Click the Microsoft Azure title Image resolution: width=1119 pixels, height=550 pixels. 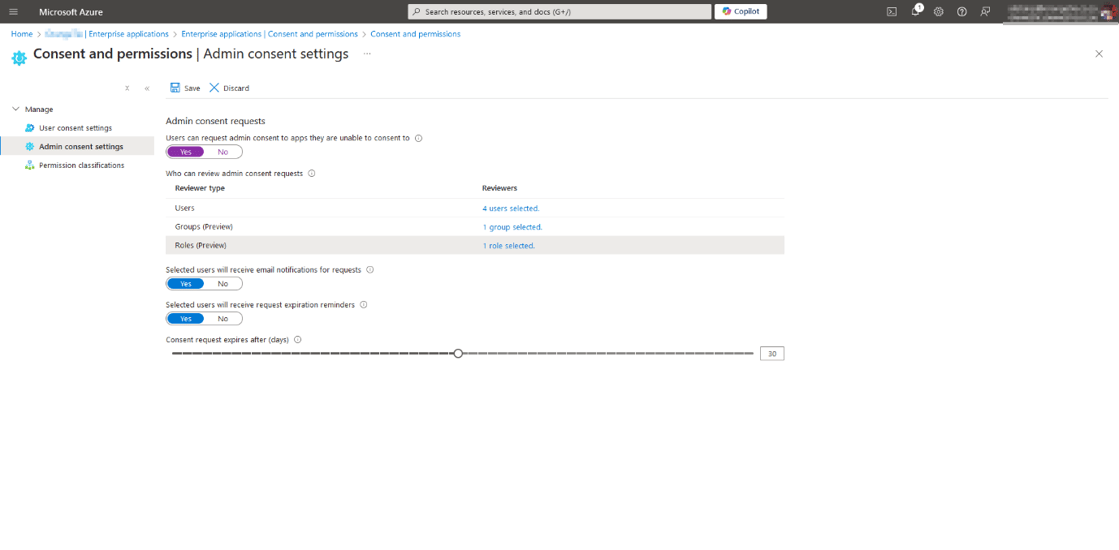click(x=71, y=12)
